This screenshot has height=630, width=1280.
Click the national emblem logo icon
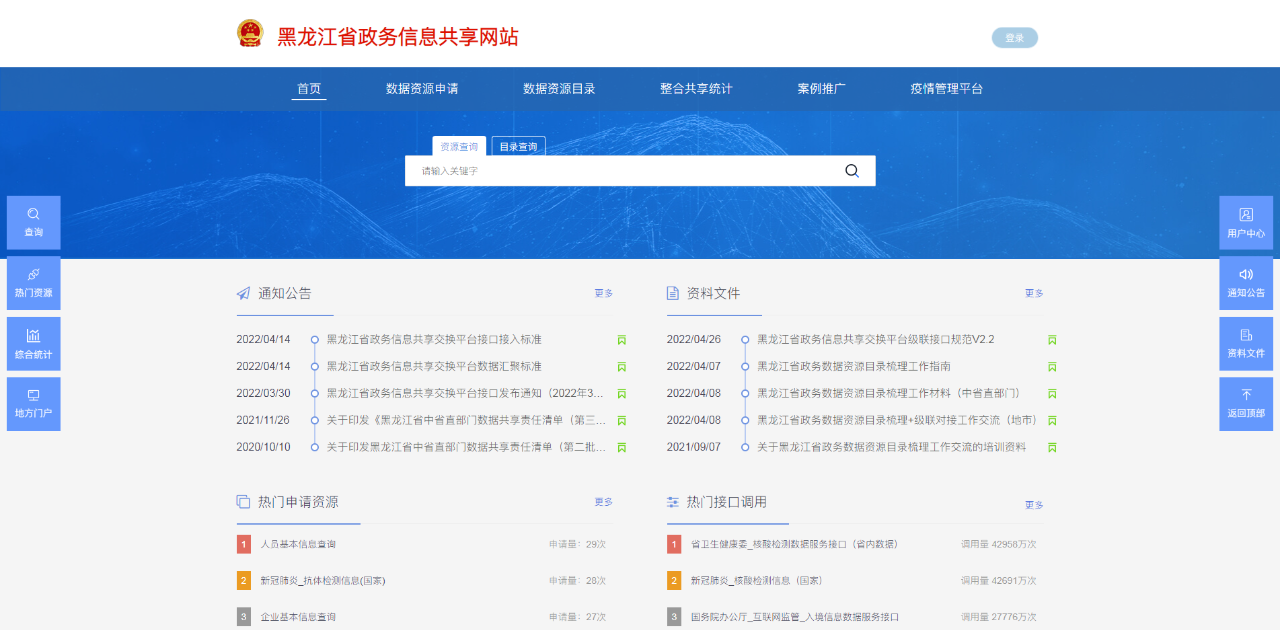pyautogui.click(x=250, y=34)
